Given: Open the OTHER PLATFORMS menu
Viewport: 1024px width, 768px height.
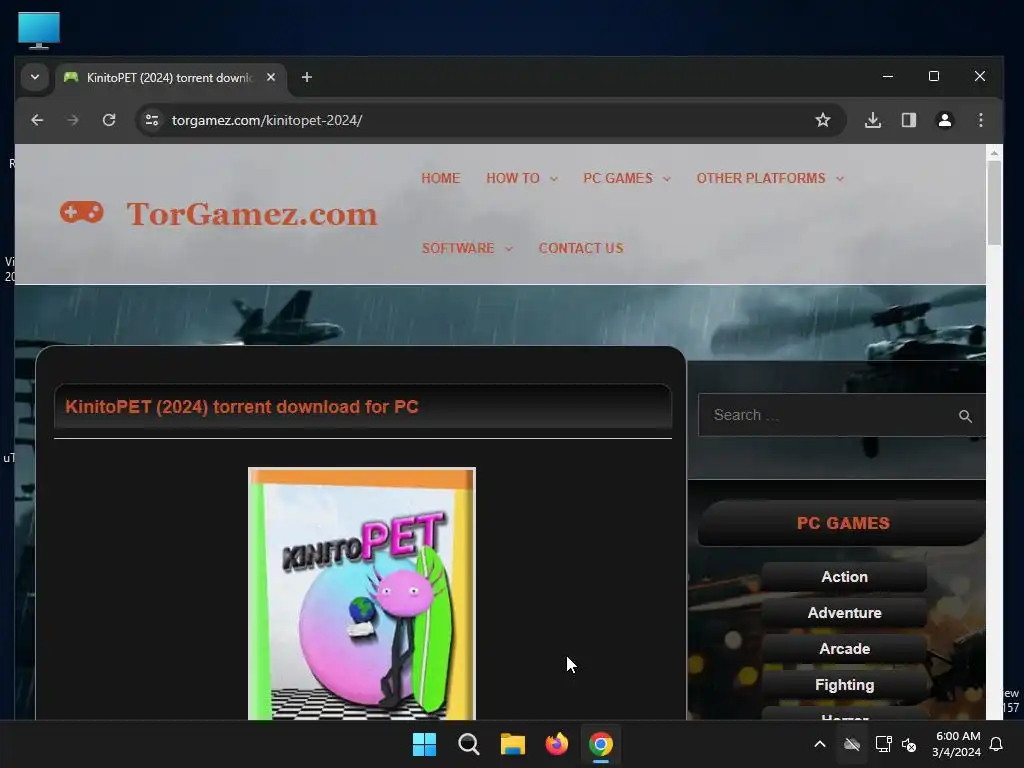Looking at the screenshot, I should point(761,178).
